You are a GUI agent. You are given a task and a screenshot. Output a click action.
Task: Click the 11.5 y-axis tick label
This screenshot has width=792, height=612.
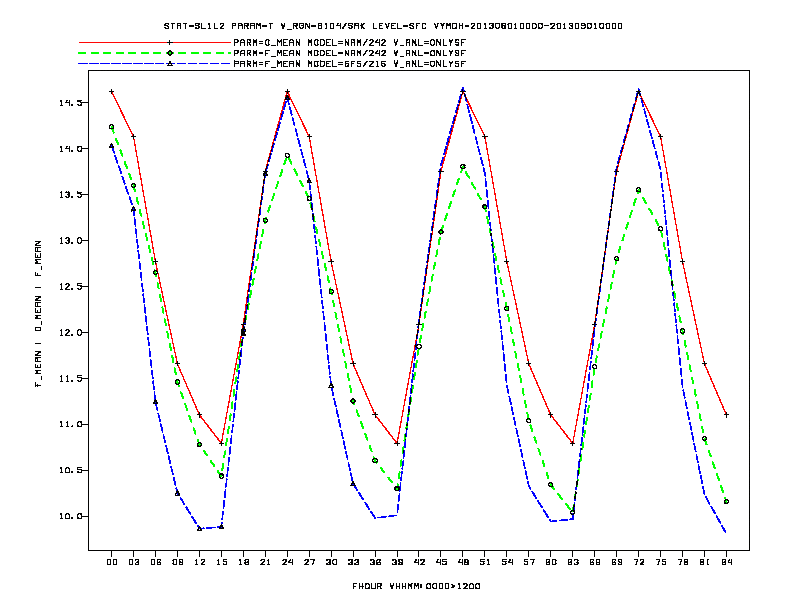click(70, 379)
